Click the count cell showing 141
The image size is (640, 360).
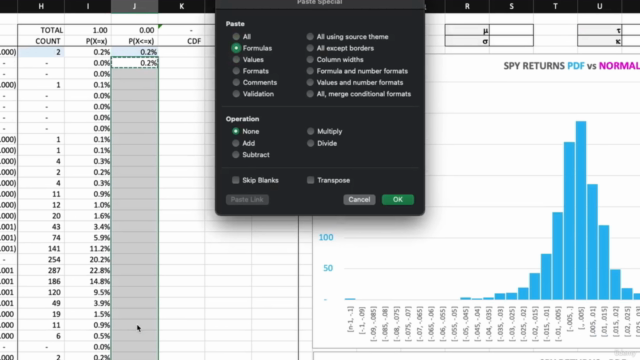click(x=41, y=249)
